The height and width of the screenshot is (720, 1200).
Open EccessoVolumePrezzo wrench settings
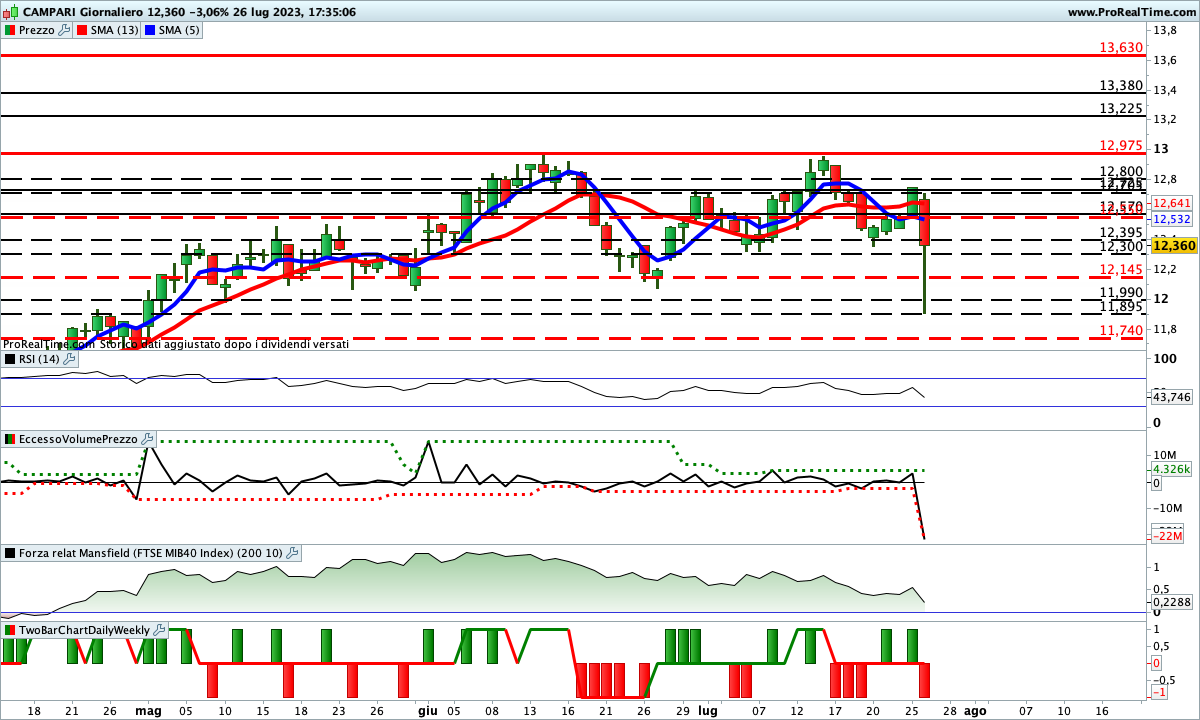point(147,439)
